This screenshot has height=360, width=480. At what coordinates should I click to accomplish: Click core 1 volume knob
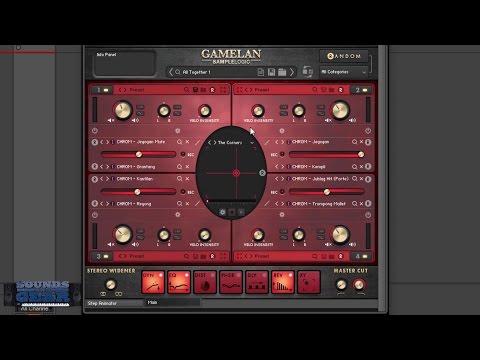coord(123,111)
